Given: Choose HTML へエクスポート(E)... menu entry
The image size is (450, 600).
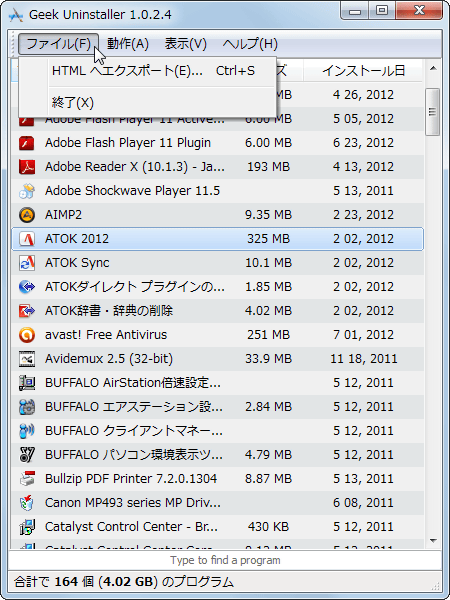Looking at the screenshot, I should [x=153, y=71].
